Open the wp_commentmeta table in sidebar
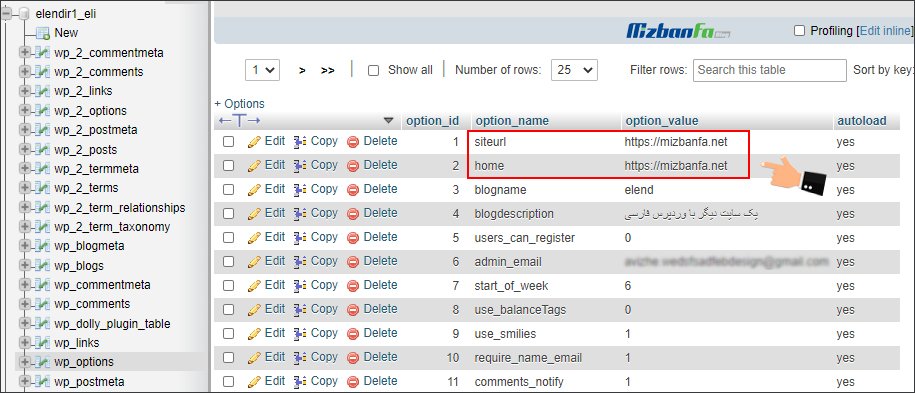 (102, 285)
